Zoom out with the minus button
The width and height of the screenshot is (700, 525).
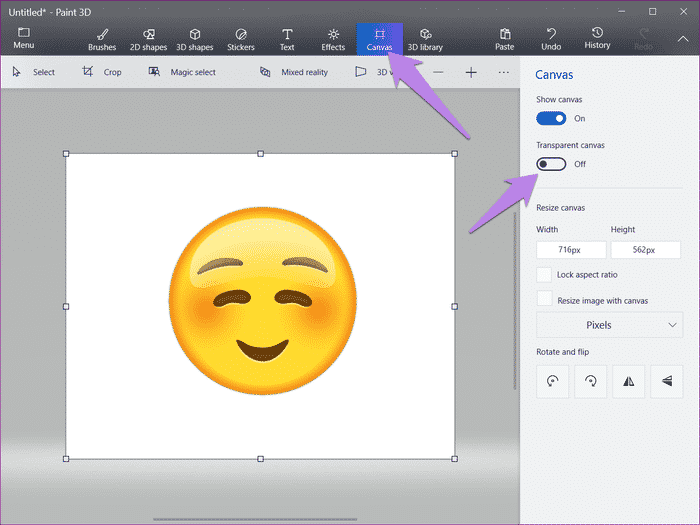438,72
